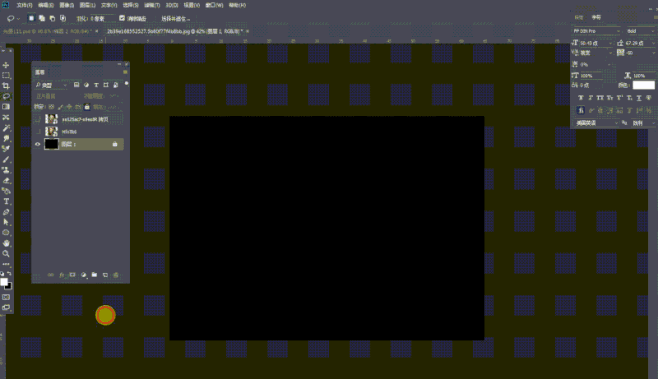Click the 选择并遮住 Select and Mask button
This screenshot has width=658, height=379.
(x=175, y=18)
